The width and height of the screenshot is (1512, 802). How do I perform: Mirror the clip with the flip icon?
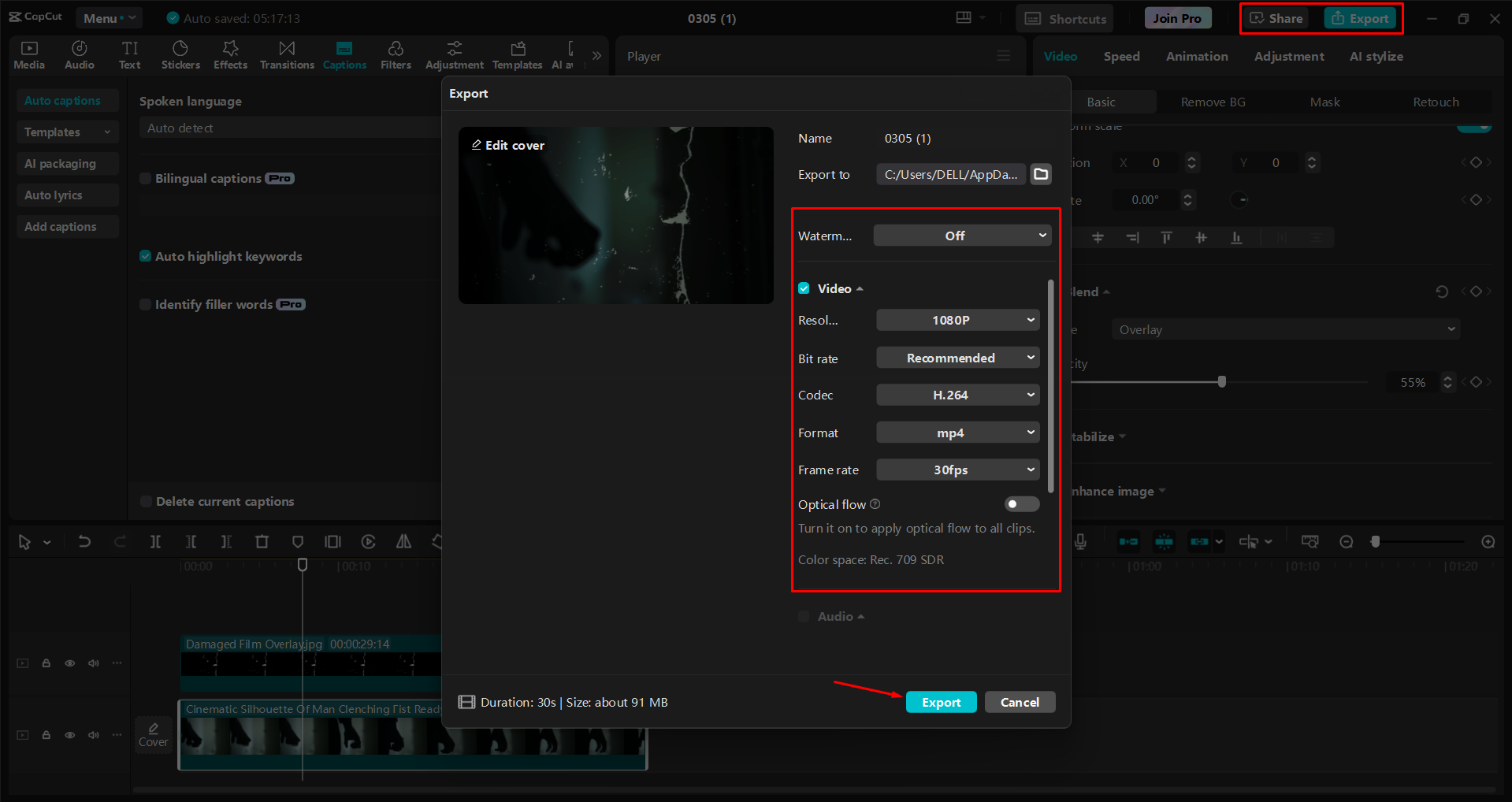coord(403,541)
